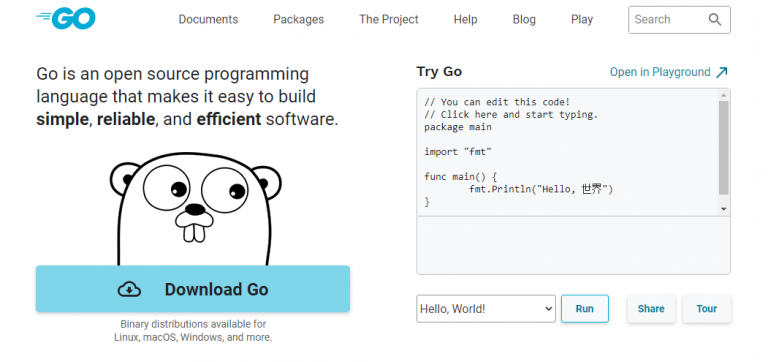
Task: Open The Project nav link
Action: 388,20
